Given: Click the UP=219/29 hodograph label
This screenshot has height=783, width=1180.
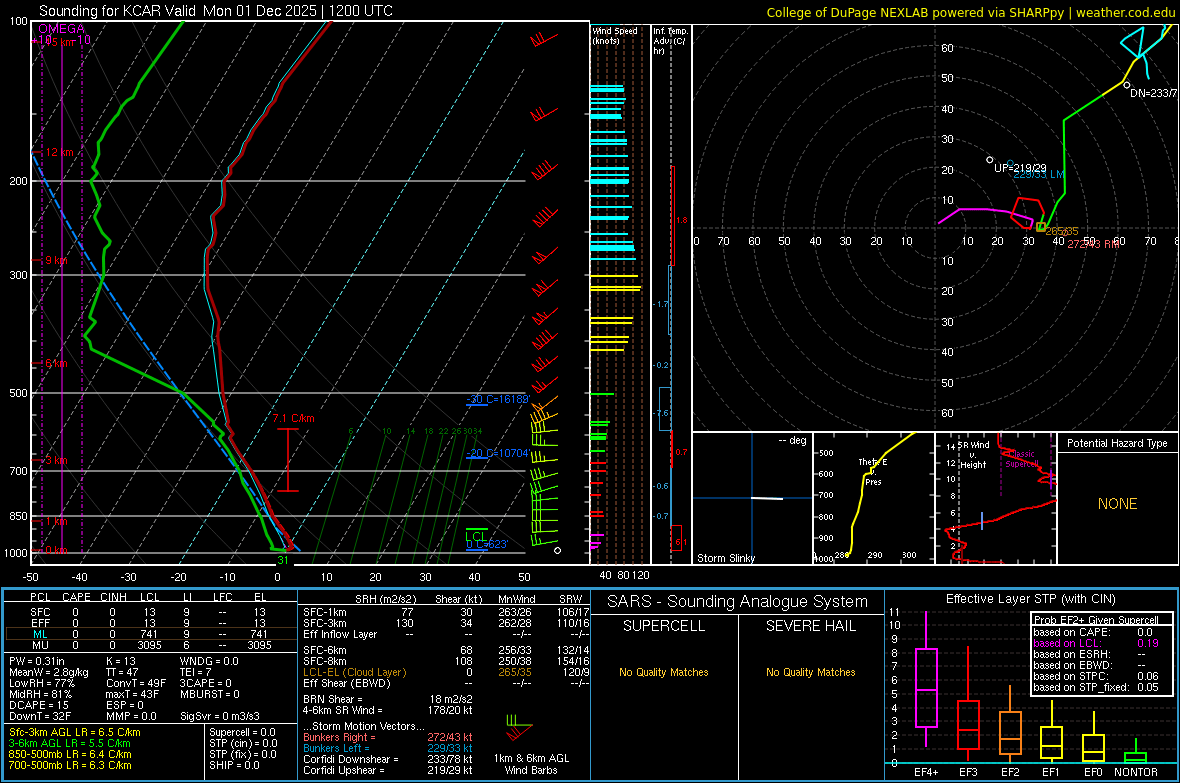Looking at the screenshot, I should pos(1020,168).
